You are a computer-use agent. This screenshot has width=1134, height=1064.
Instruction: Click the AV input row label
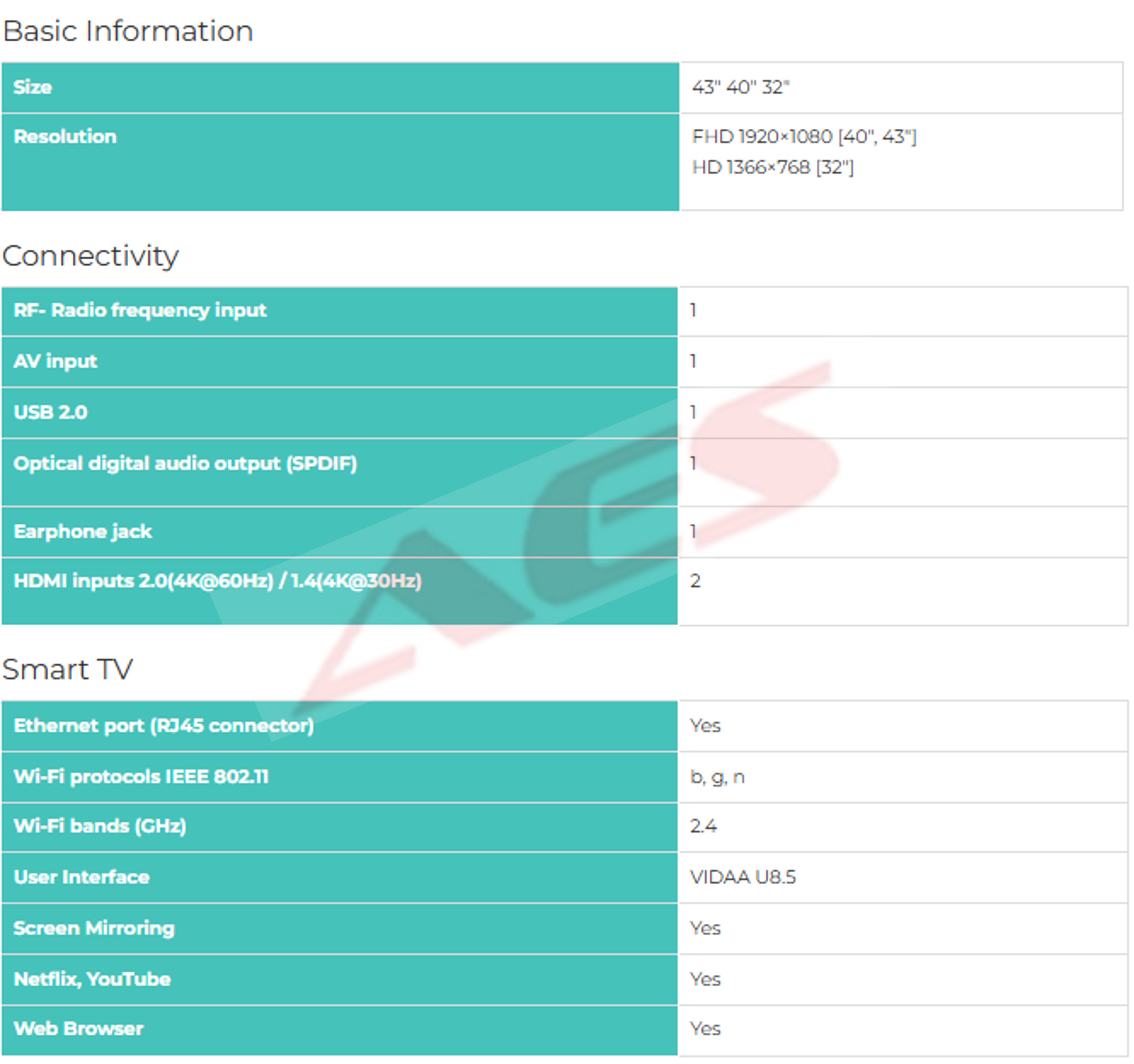pyautogui.click(x=55, y=361)
